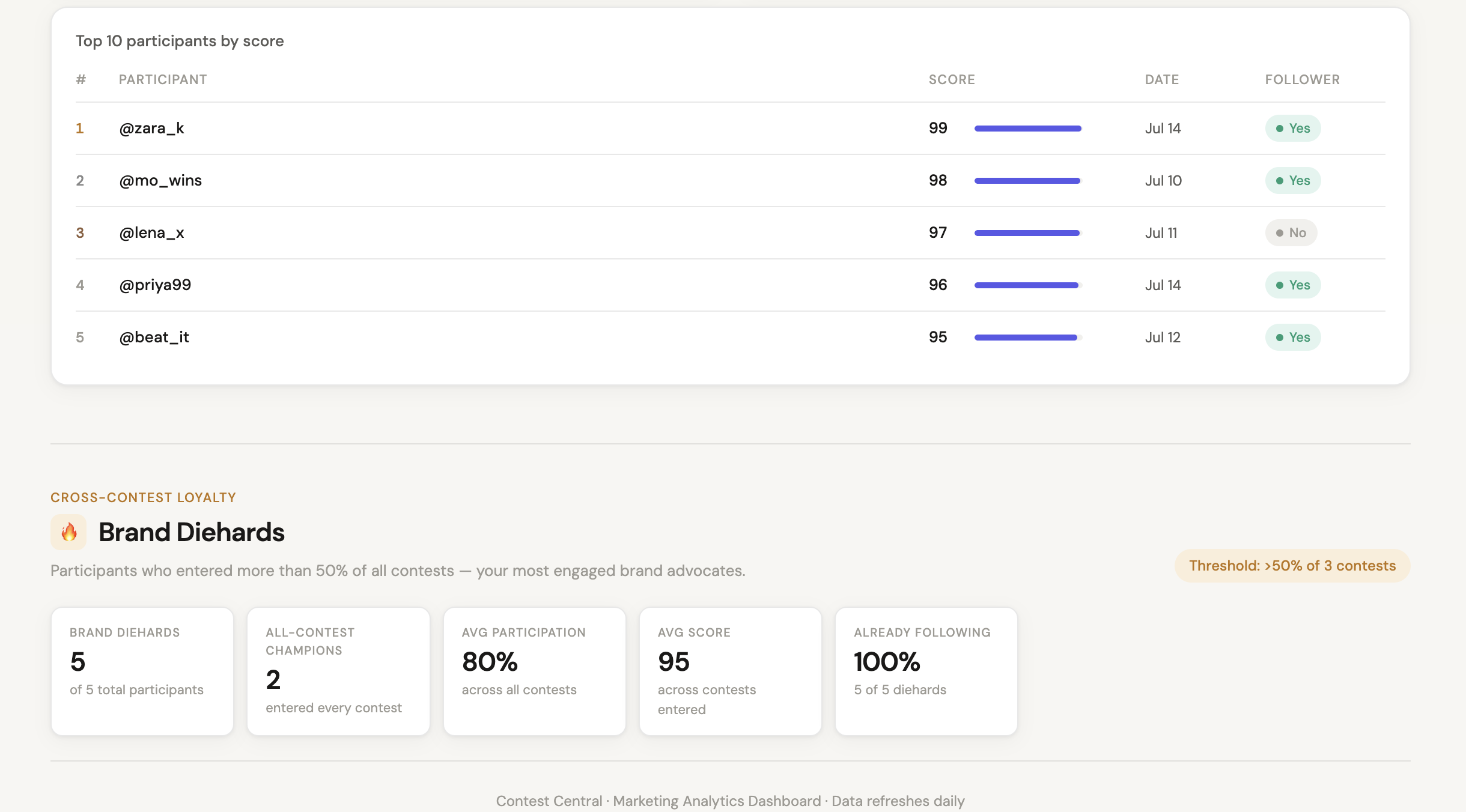The width and height of the screenshot is (1466, 812).
Task: Click the Yes follower badge for @mo_wins
Action: coord(1292,180)
